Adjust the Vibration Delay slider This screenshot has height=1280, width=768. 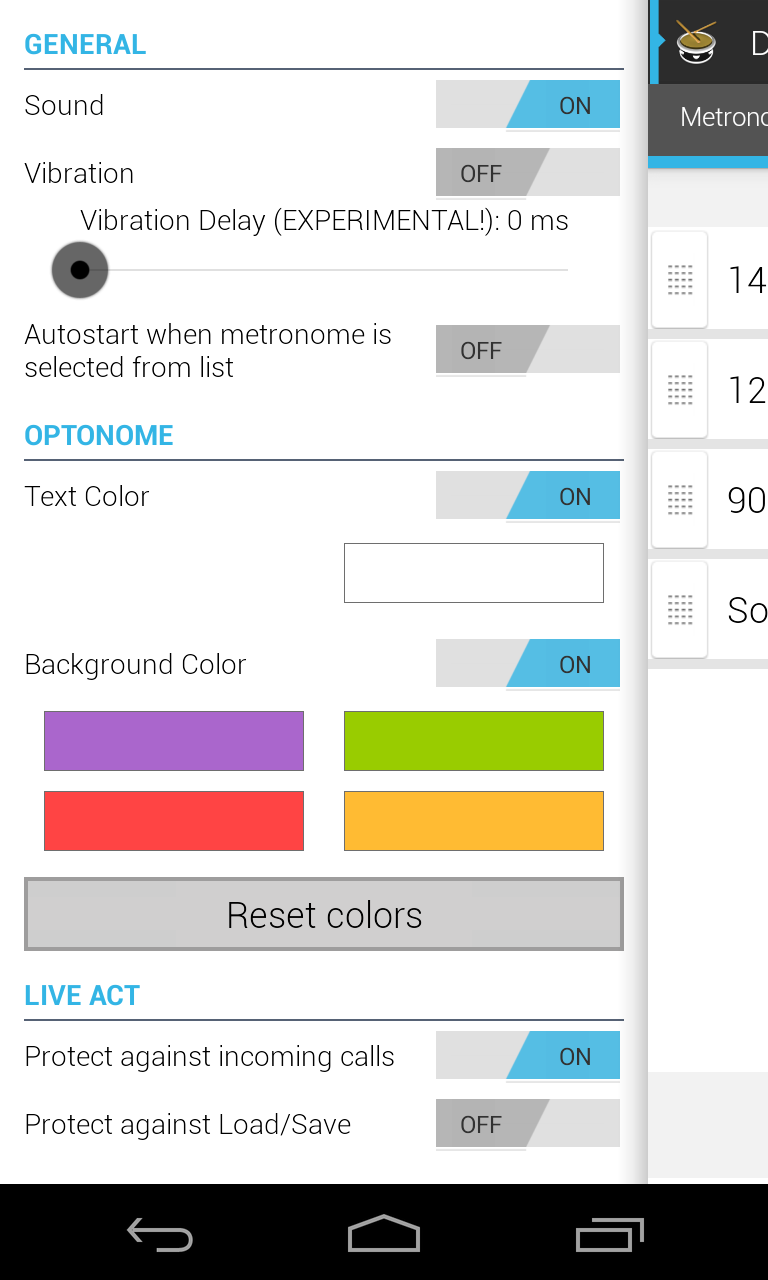point(80,270)
